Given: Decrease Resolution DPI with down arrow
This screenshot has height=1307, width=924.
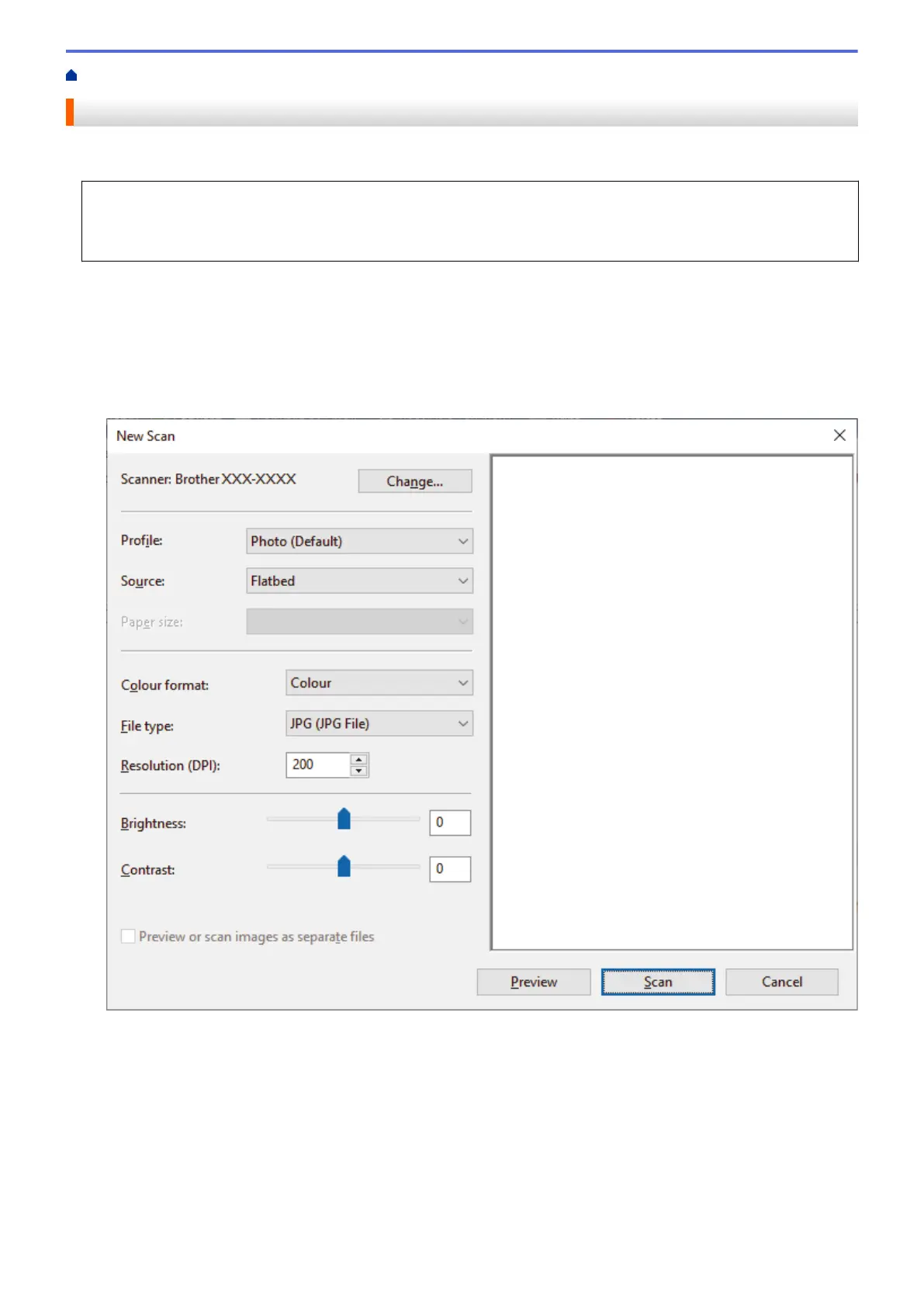Looking at the screenshot, I should (x=358, y=771).
